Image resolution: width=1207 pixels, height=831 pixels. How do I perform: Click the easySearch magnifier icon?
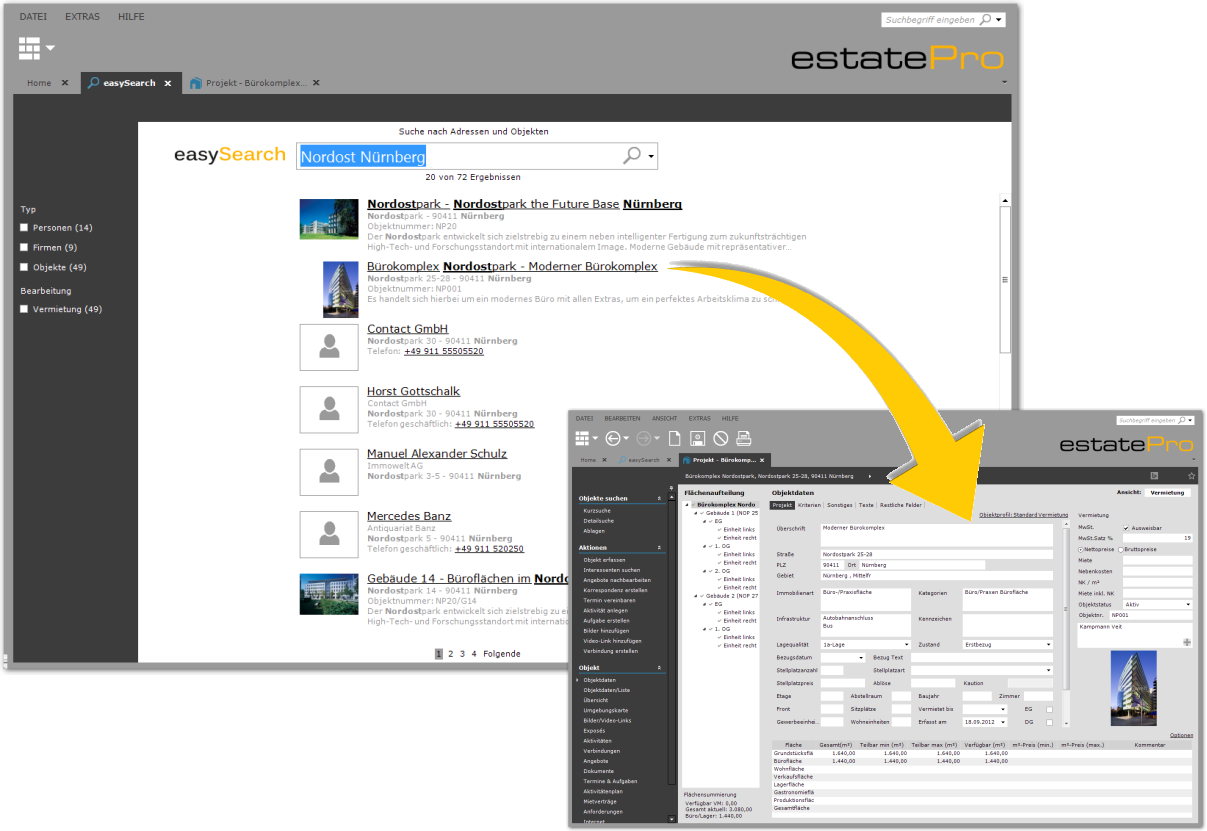coord(633,156)
